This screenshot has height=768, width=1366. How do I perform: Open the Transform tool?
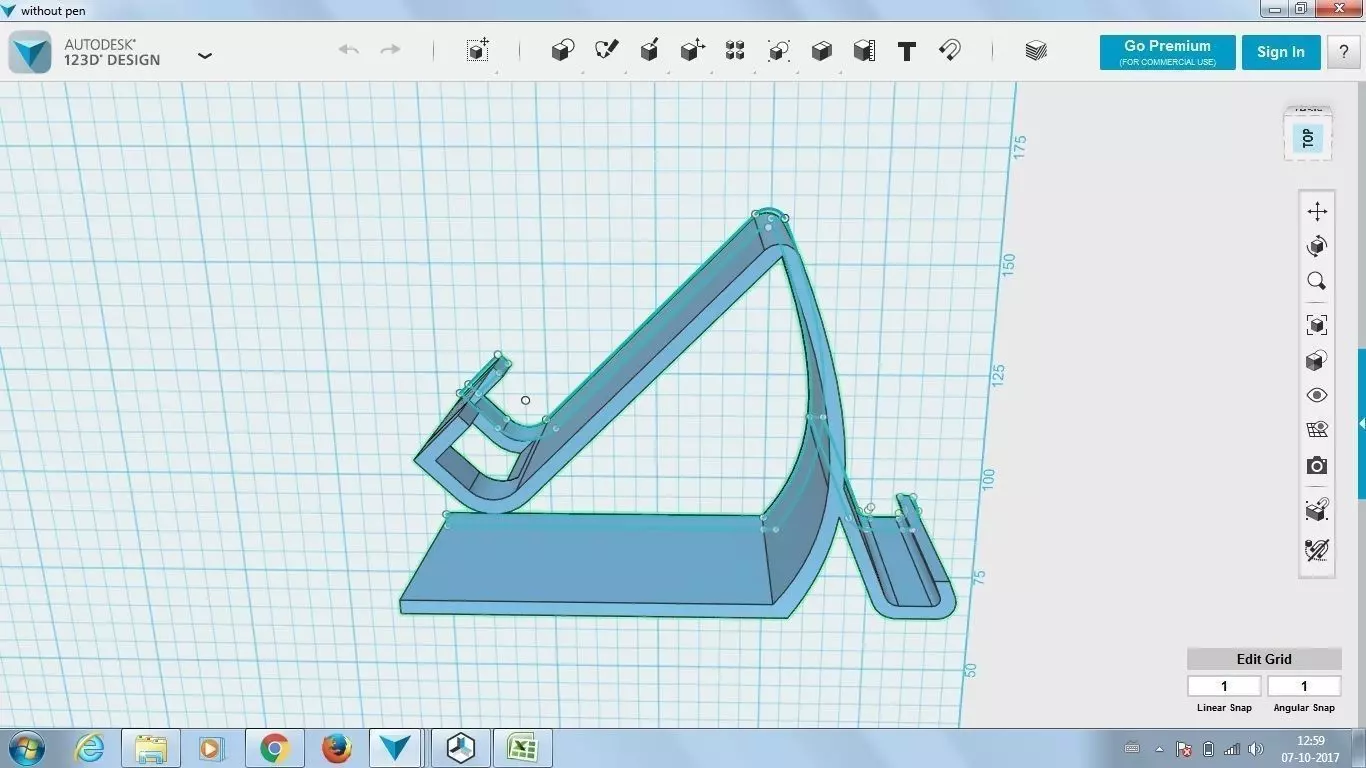tap(478, 50)
